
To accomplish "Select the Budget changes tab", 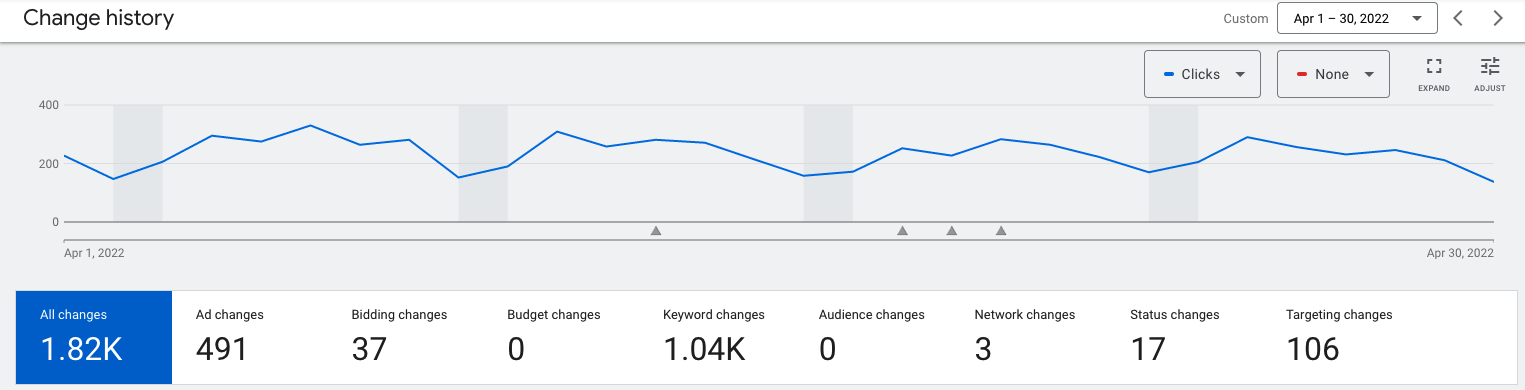I will pyautogui.click(x=562, y=337).
